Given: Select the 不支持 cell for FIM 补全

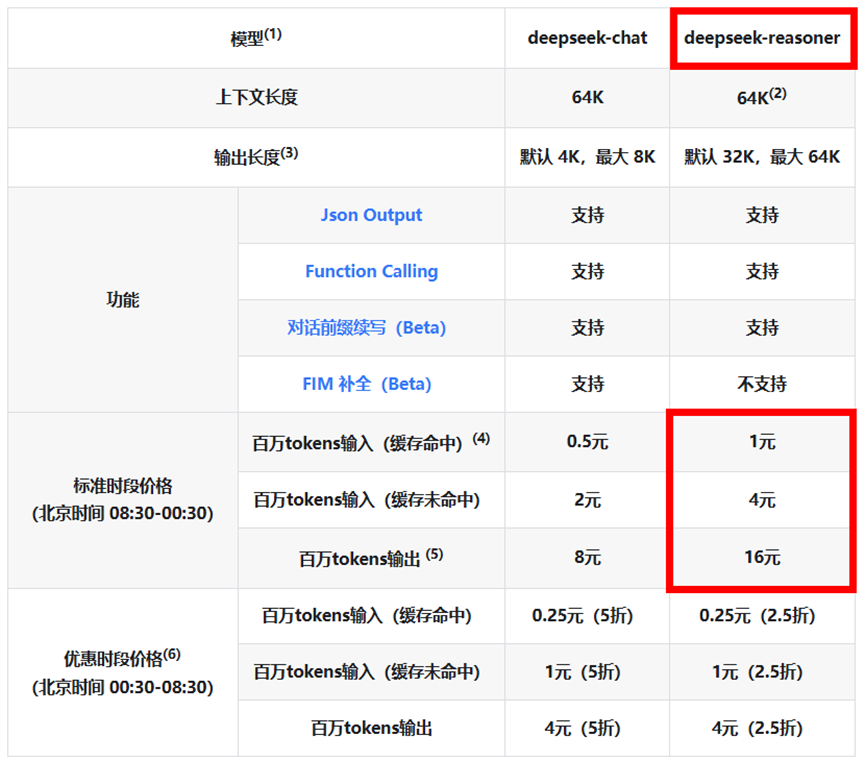Looking at the screenshot, I should [x=762, y=384].
